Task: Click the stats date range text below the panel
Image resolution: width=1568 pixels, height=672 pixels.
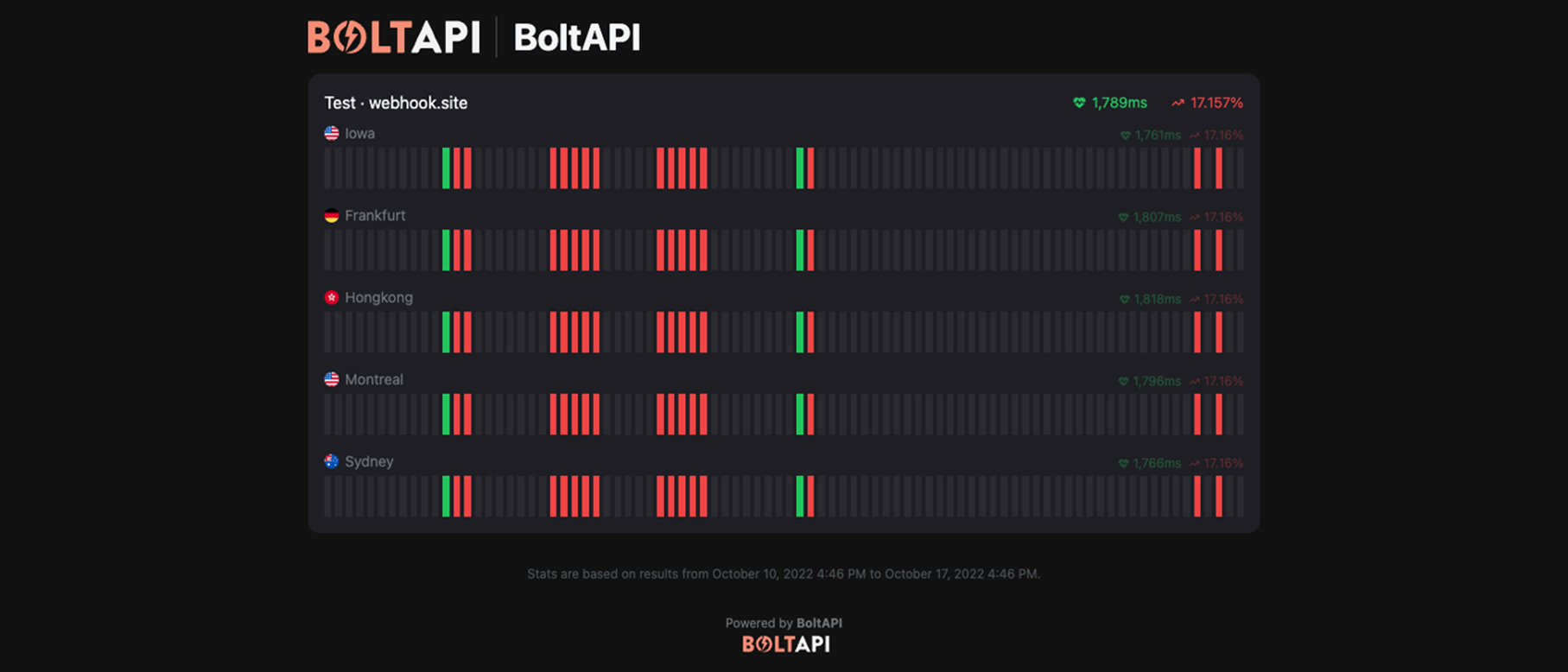Action: point(784,572)
